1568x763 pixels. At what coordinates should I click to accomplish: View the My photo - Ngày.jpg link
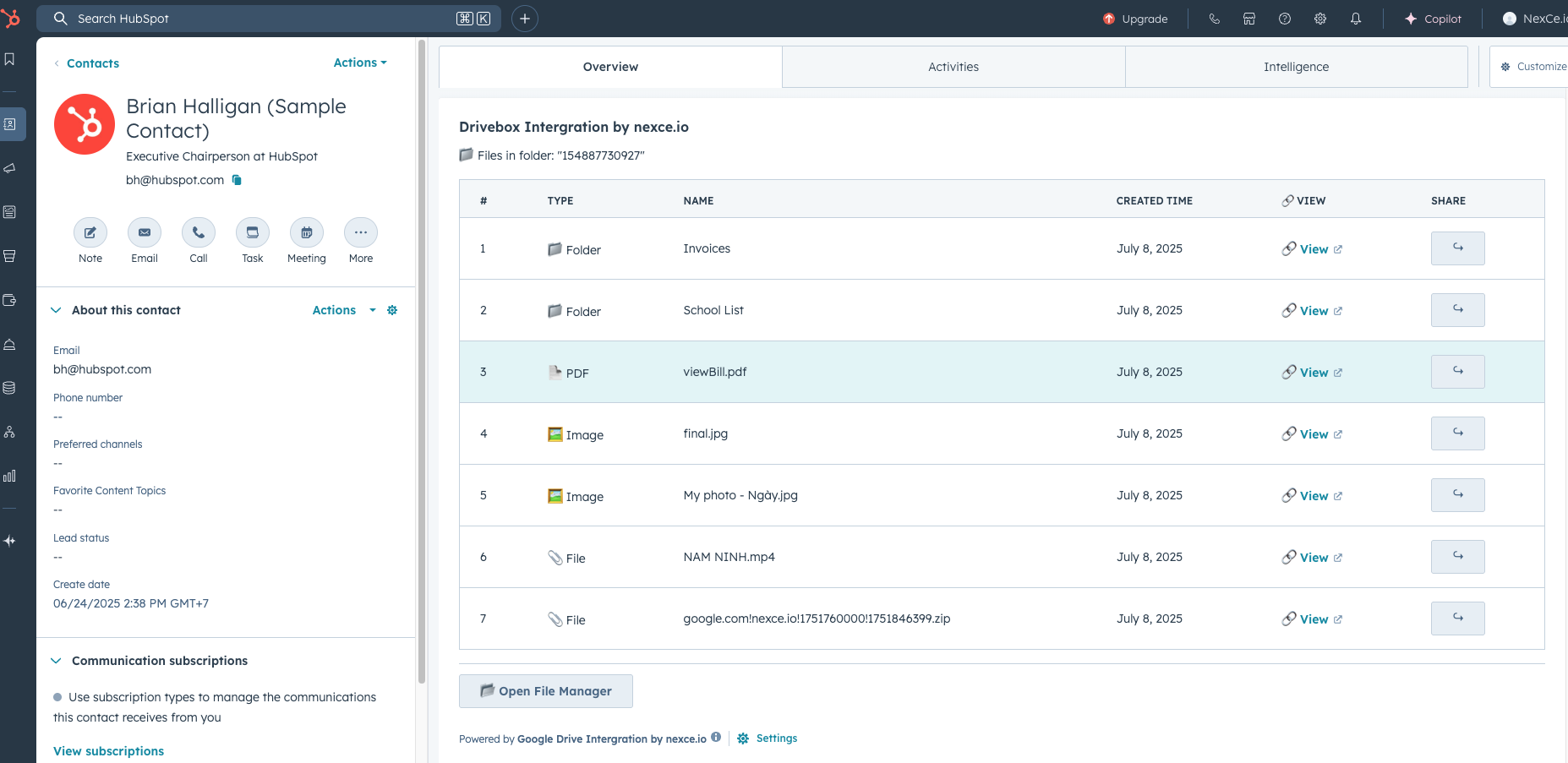pyautogui.click(x=1313, y=496)
